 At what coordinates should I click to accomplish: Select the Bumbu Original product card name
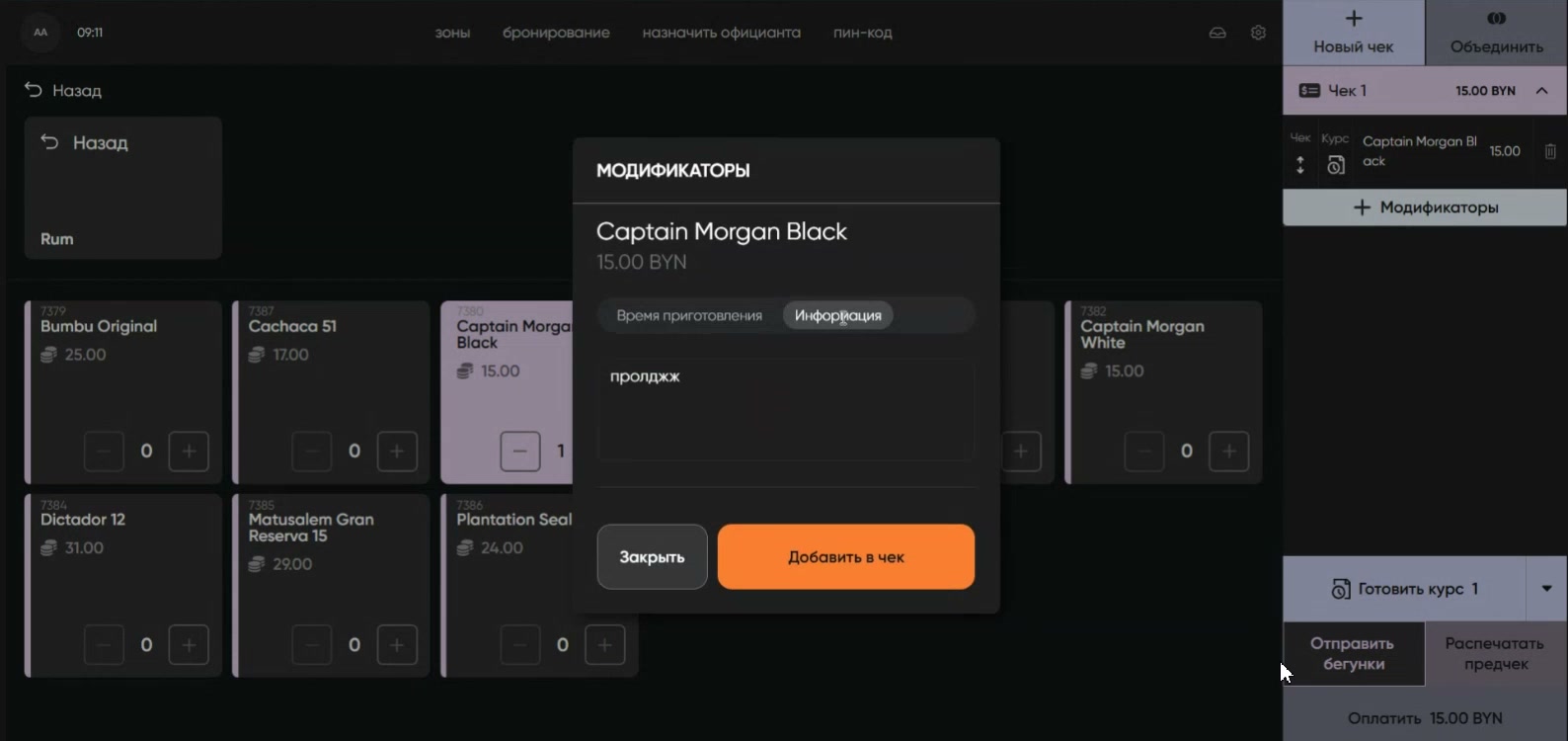point(99,326)
